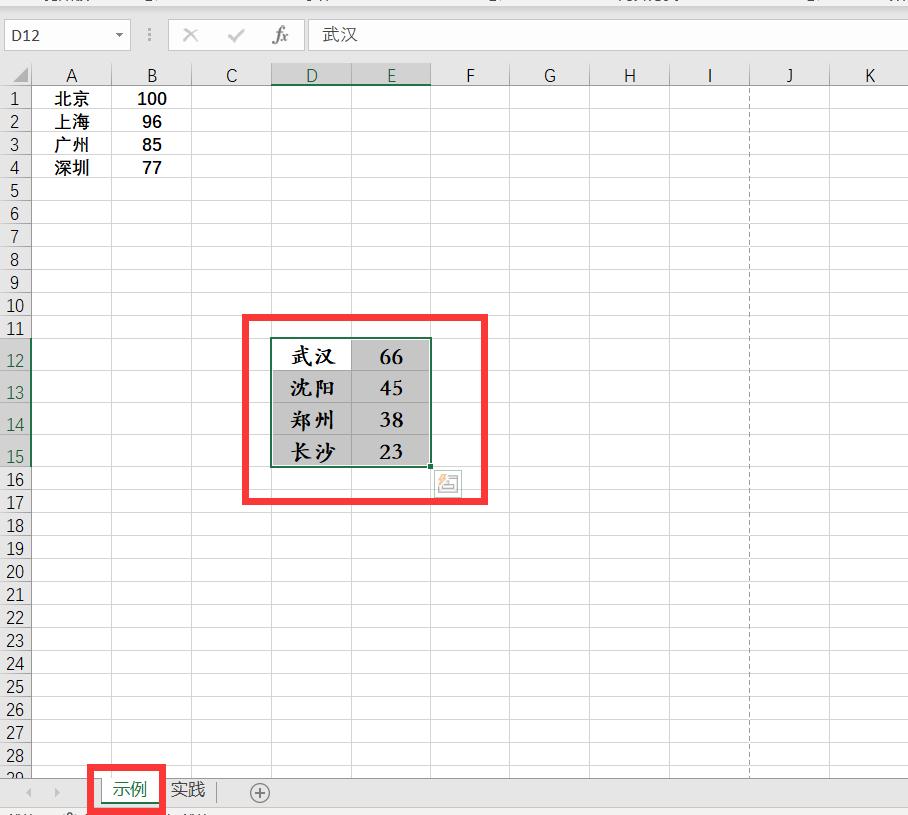Select column D header
This screenshot has width=908, height=815.
[x=311, y=75]
